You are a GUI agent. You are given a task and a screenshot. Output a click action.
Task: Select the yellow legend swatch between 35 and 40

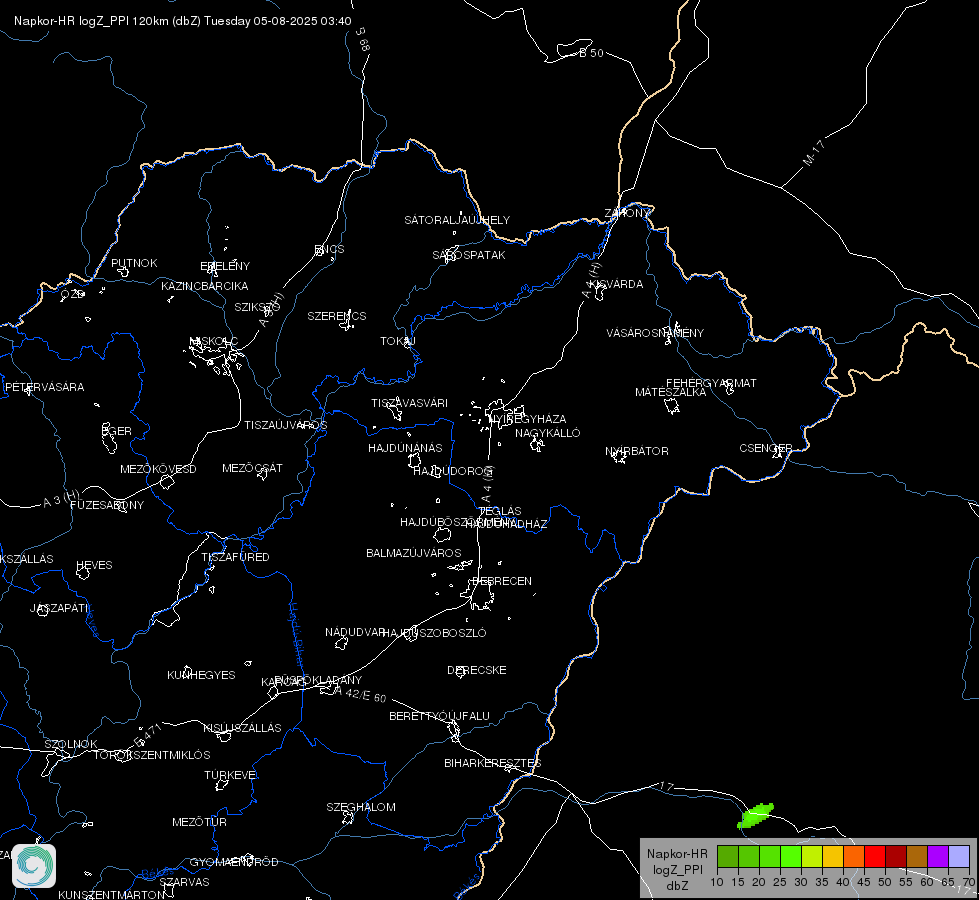click(833, 856)
